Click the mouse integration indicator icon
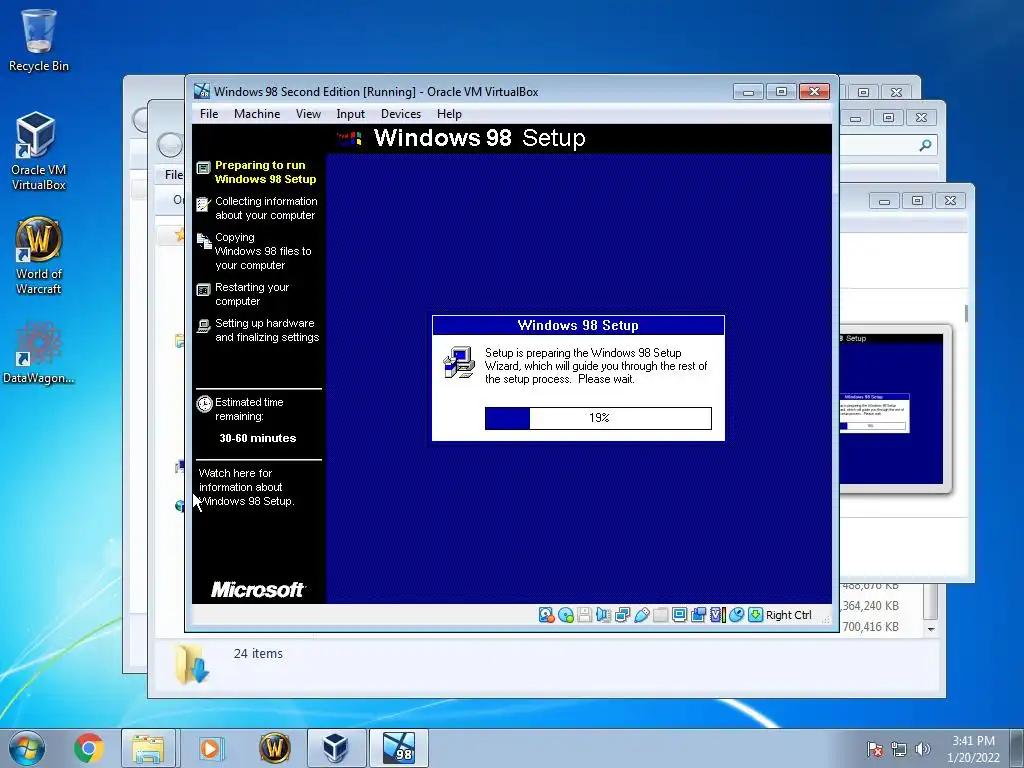Image resolution: width=1024 pixels, height=768 pixels. [x=736, y=615]
